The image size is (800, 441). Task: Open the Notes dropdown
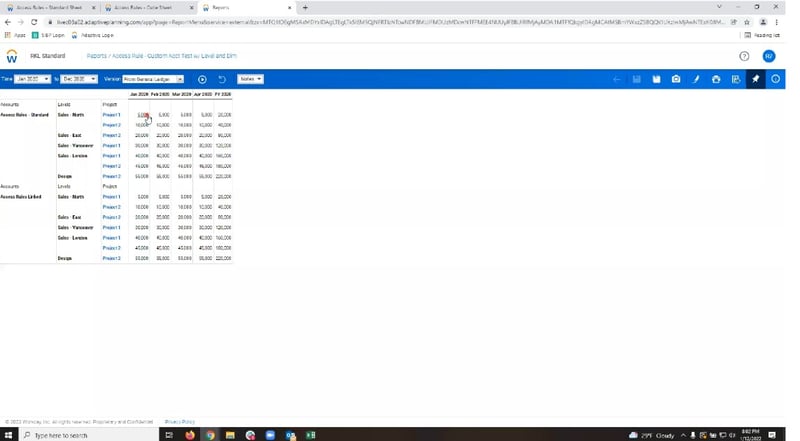click(250, 79)
